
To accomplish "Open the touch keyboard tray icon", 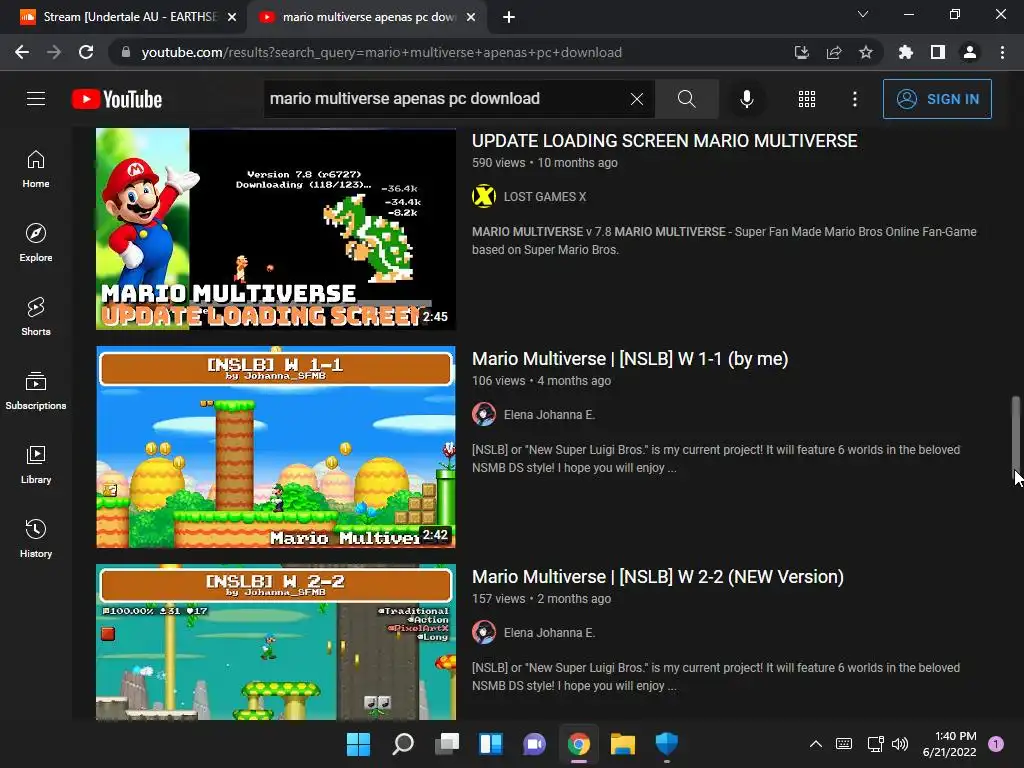I will pyautogui.click(x=844, y=744).
